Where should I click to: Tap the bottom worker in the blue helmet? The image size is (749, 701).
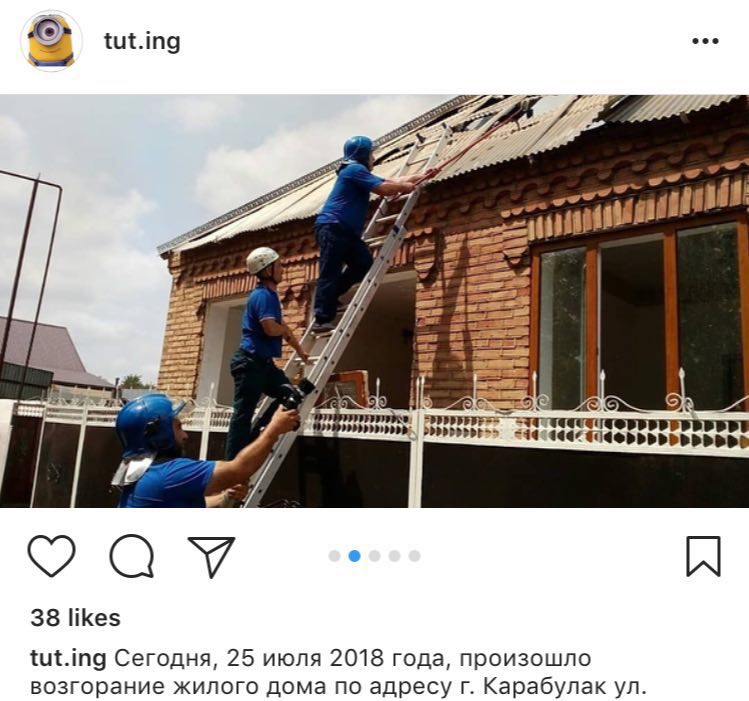[x=191, y=451]
